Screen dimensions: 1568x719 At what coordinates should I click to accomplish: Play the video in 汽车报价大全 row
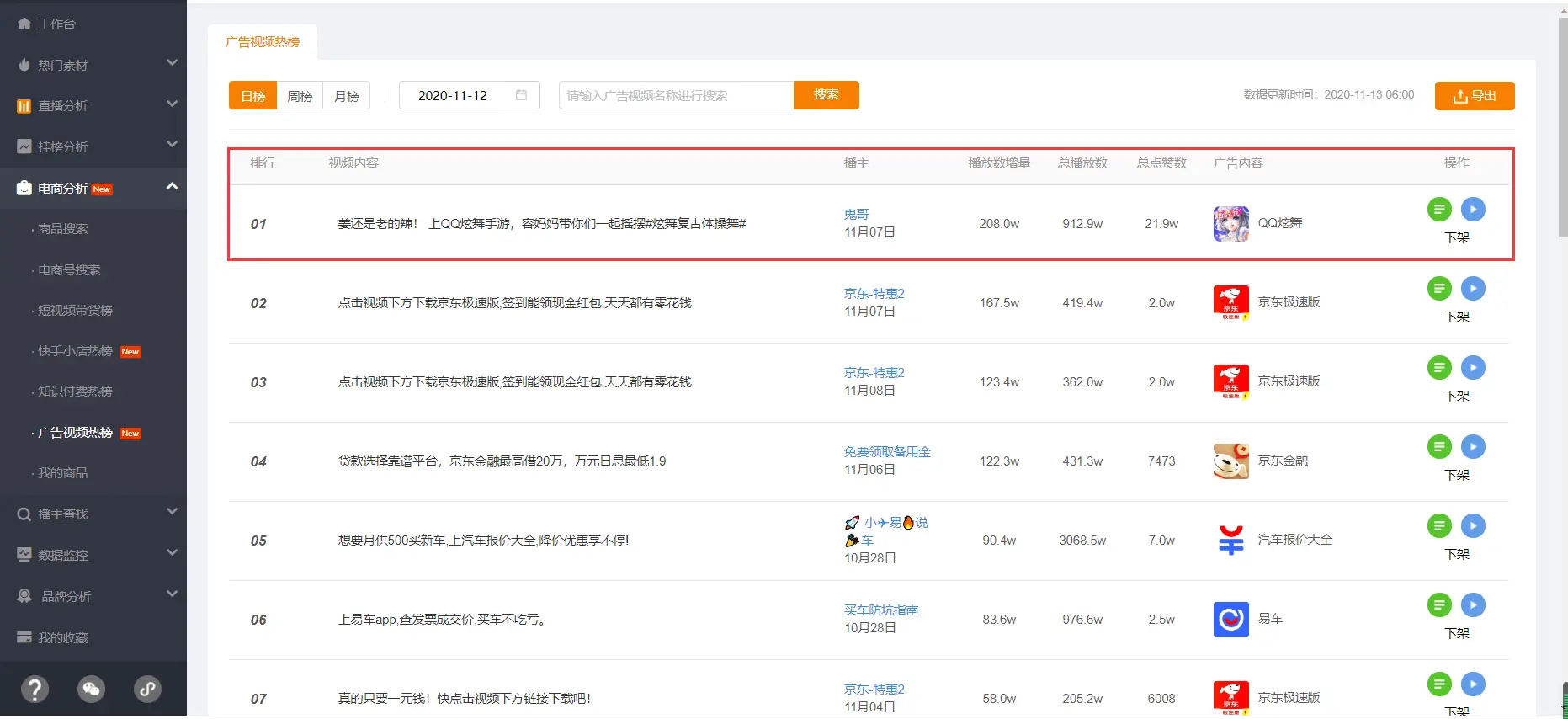1473,525
